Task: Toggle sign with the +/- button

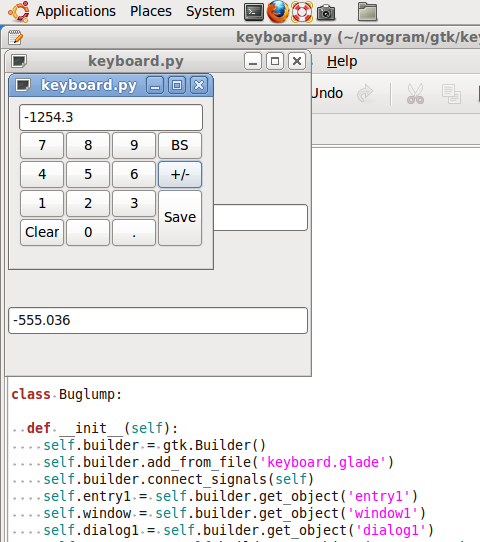Action: [x=180, y=174]
